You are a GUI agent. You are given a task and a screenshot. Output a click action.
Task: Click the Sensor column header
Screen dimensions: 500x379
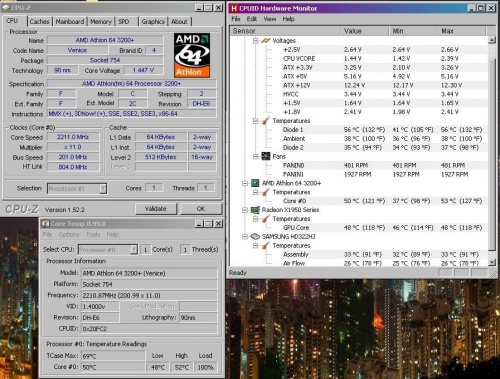pos(285,31)
